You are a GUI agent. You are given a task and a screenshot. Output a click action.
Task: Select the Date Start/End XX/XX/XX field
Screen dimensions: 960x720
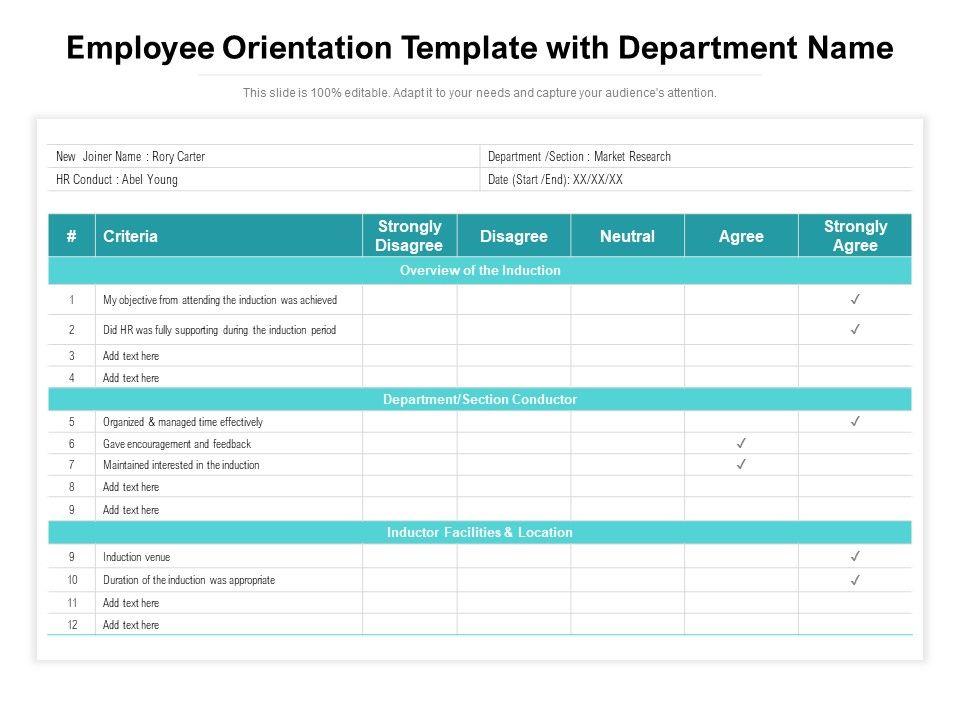point(555,180)
